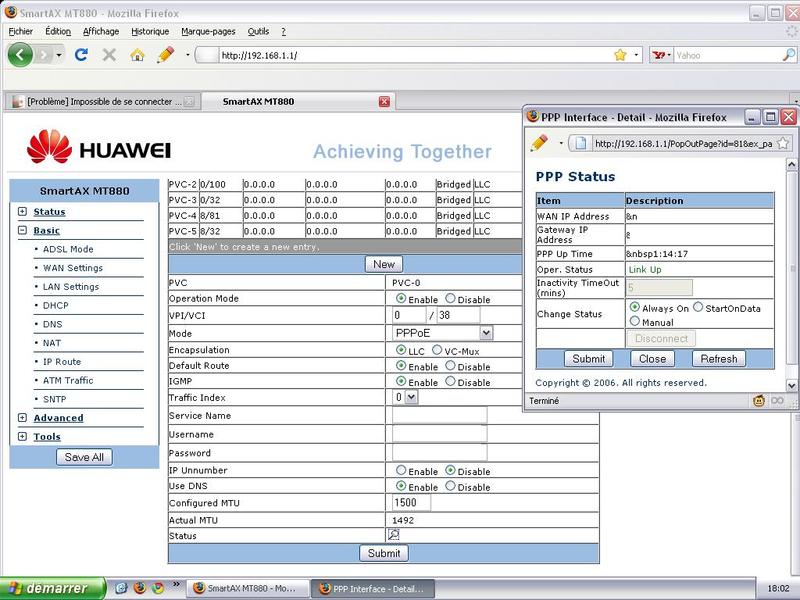Expand the Advanced menu section
This screenshot has width=800, height=600.
(22, 417)
